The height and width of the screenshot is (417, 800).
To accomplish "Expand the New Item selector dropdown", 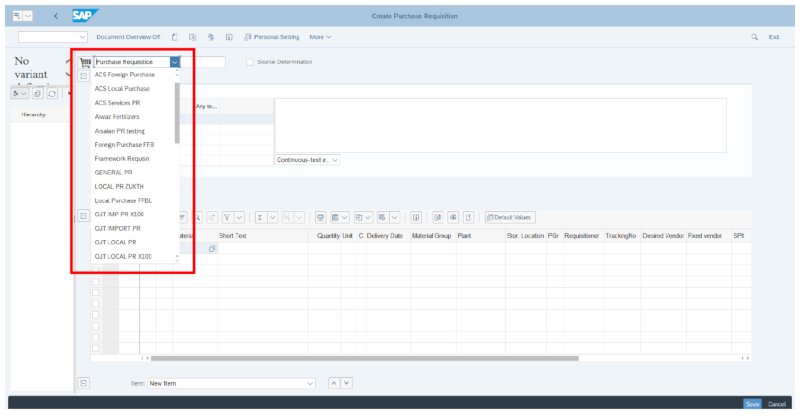I will (310, 383).
